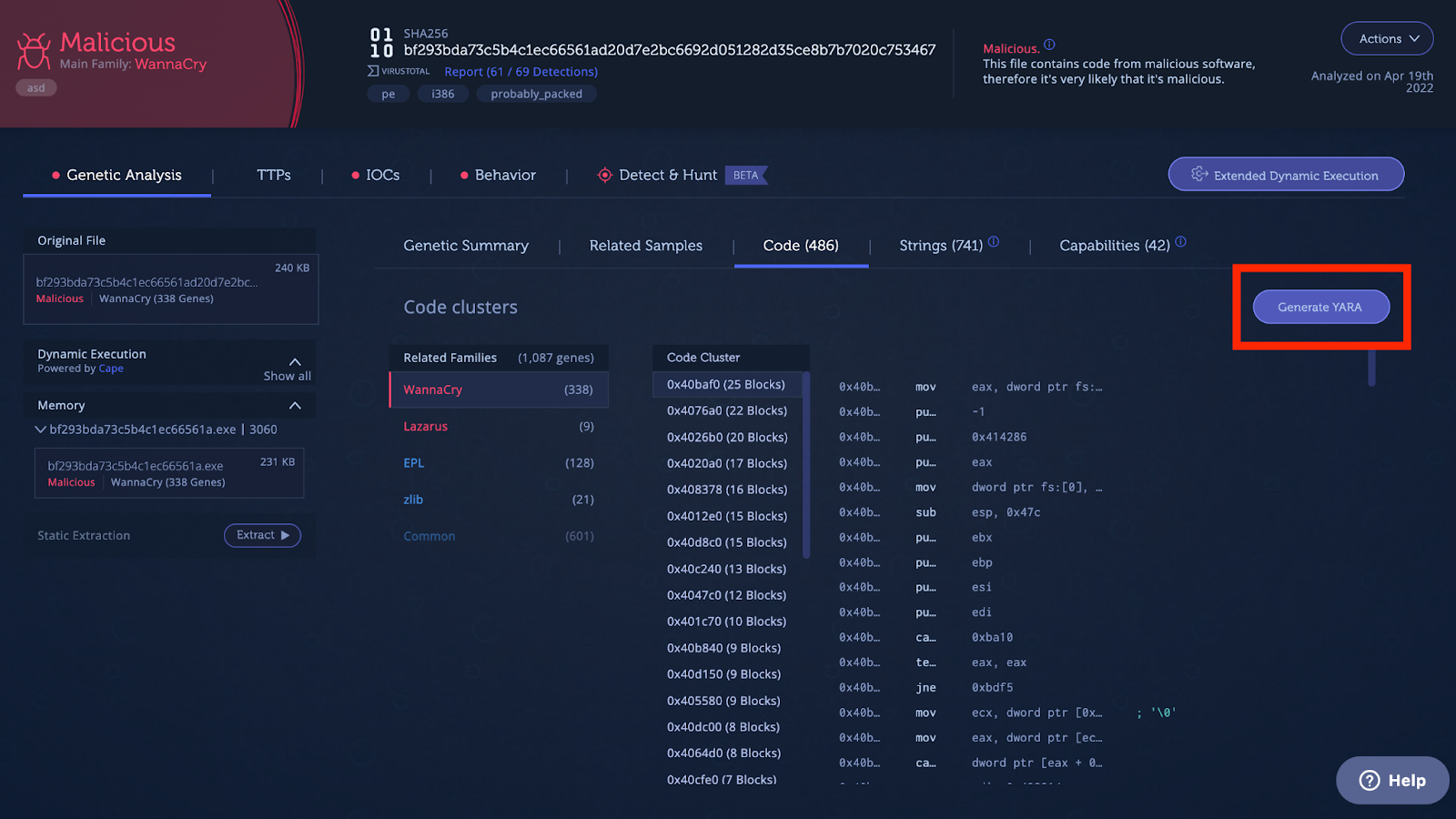Click info icon next to Malicious verdict
Screen dimensions: 1456x819
[1049, 45]
